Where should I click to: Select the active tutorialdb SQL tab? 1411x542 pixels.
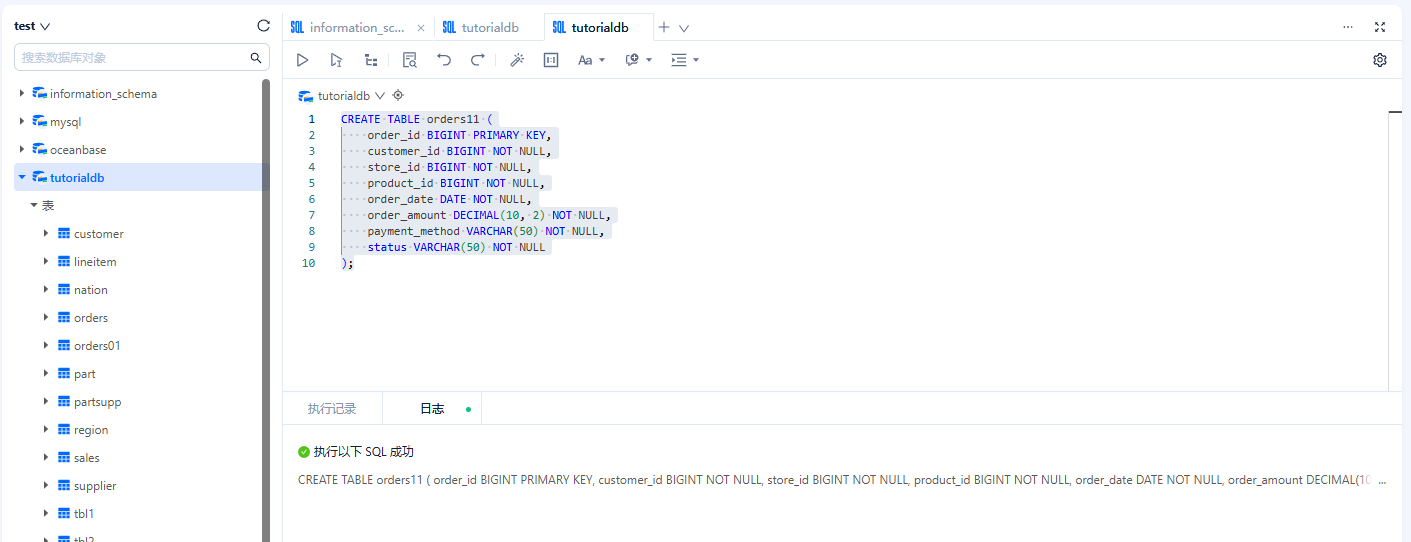(x=598, y=28)
